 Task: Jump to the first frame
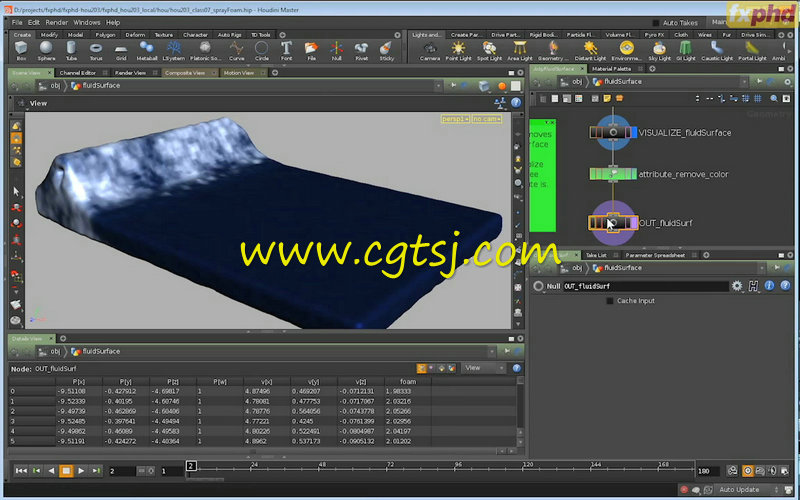tap(21, 471)
